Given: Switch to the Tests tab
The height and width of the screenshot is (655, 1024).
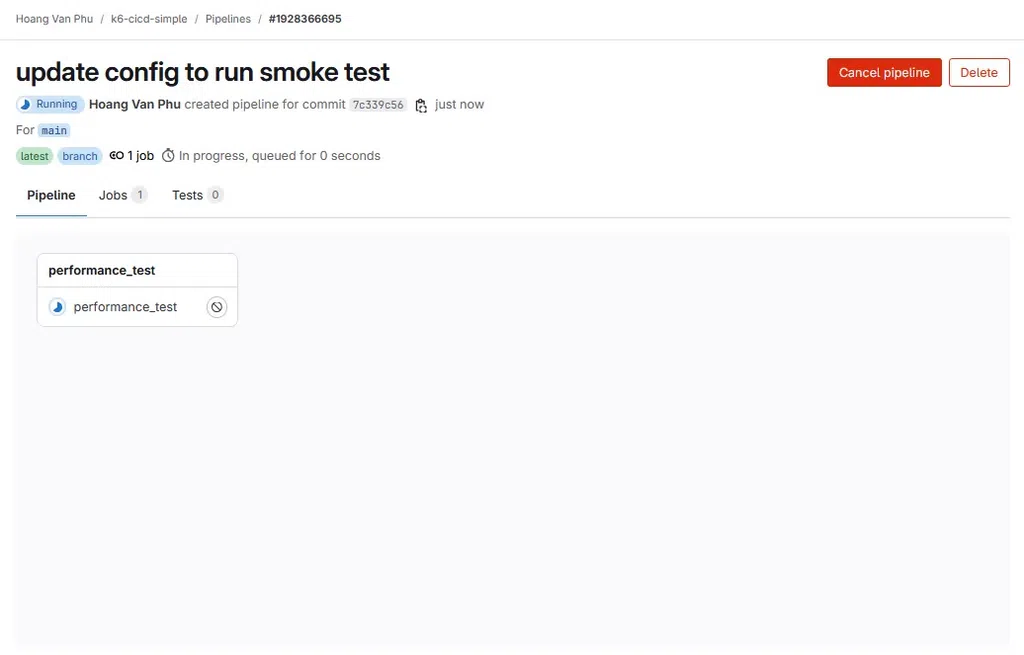Looking at the screenshot, I should click(x=197, y=195).
